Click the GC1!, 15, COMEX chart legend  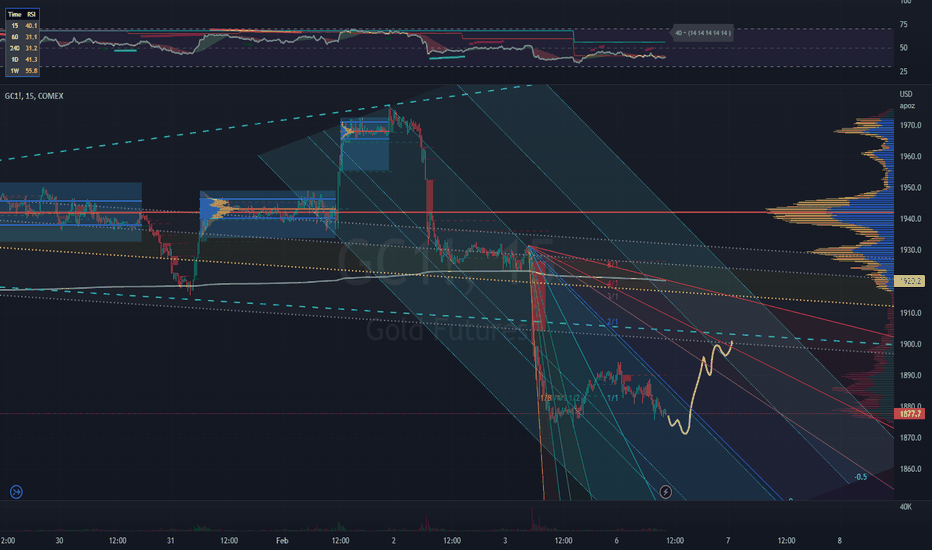[34, 96]
